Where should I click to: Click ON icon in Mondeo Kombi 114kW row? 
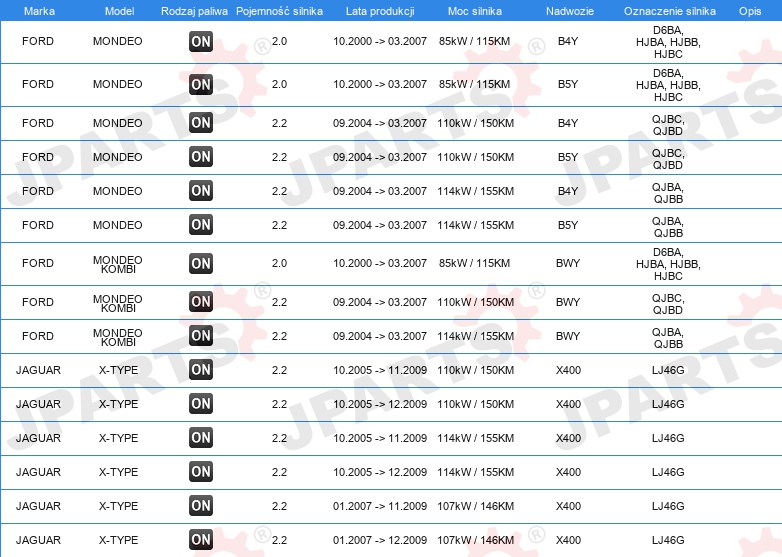(x=201, y=336)
